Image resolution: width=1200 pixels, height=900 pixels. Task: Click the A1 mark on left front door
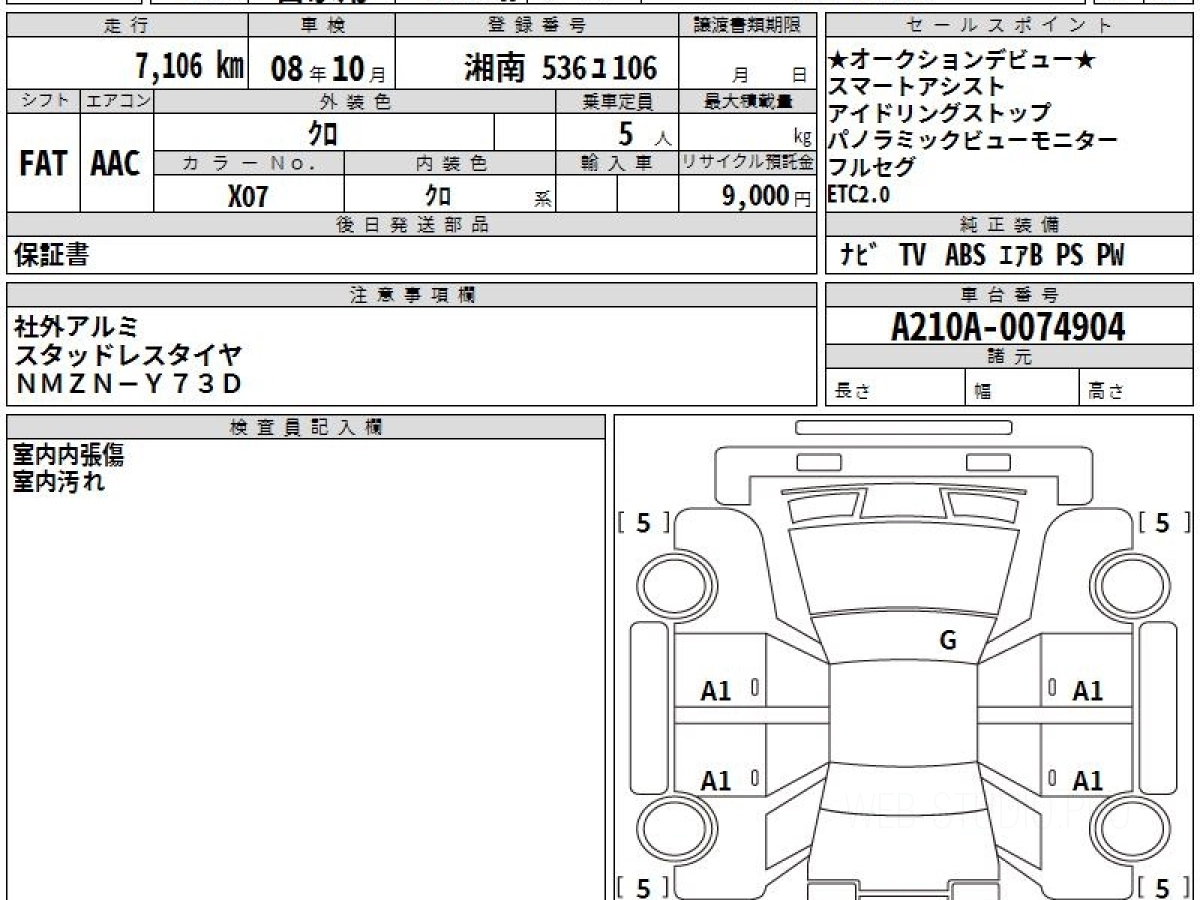716,691
